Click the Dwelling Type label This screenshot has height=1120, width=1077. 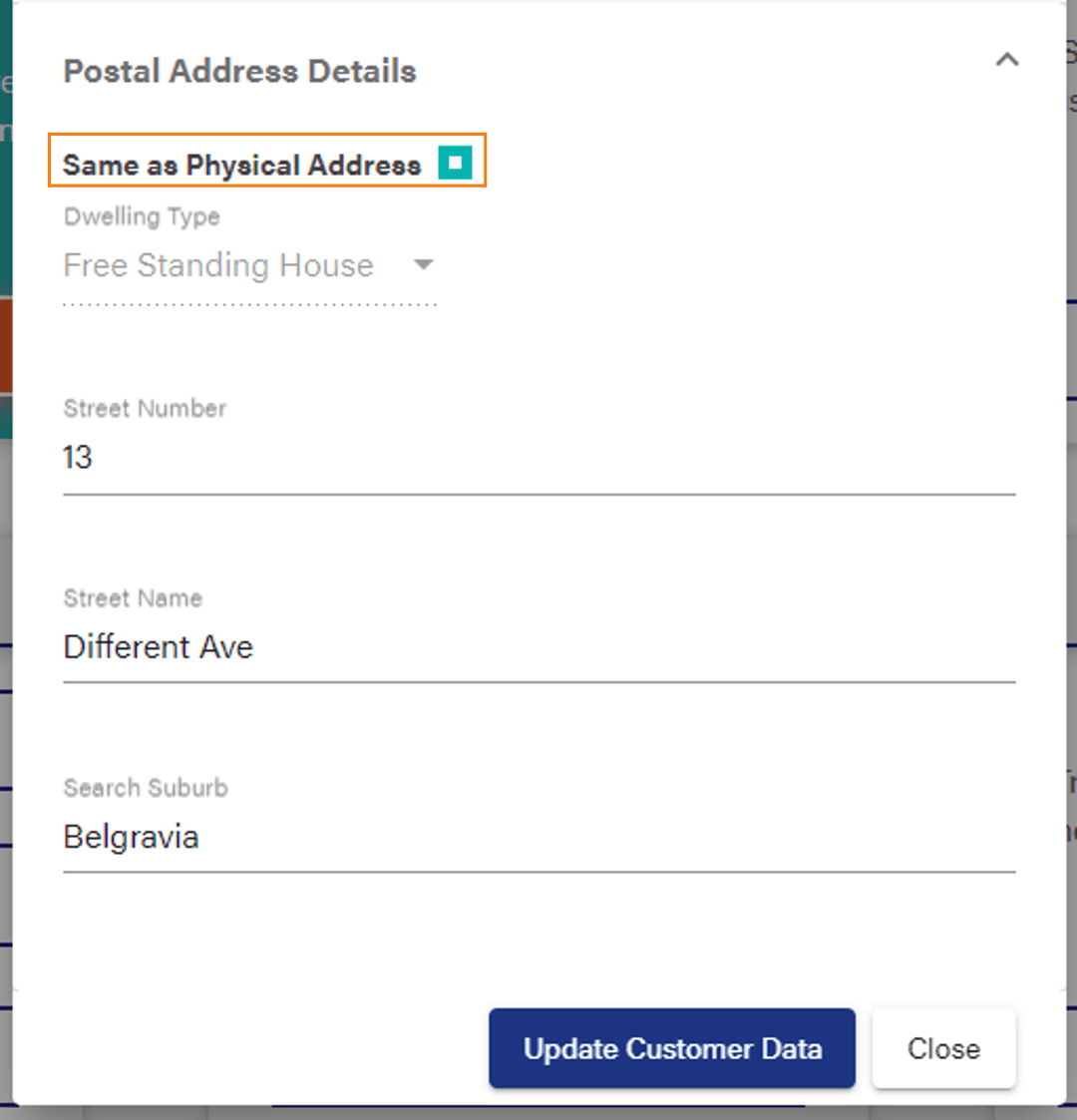point(141,216)
